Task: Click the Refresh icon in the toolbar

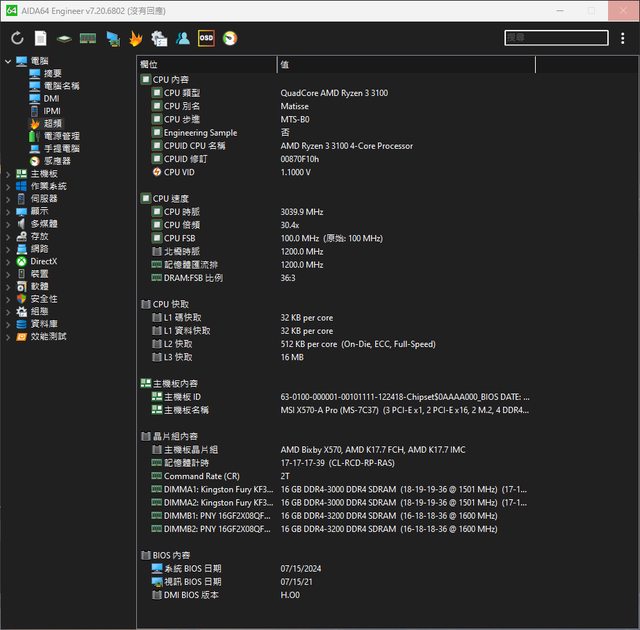Action: [x=17, y=38]
